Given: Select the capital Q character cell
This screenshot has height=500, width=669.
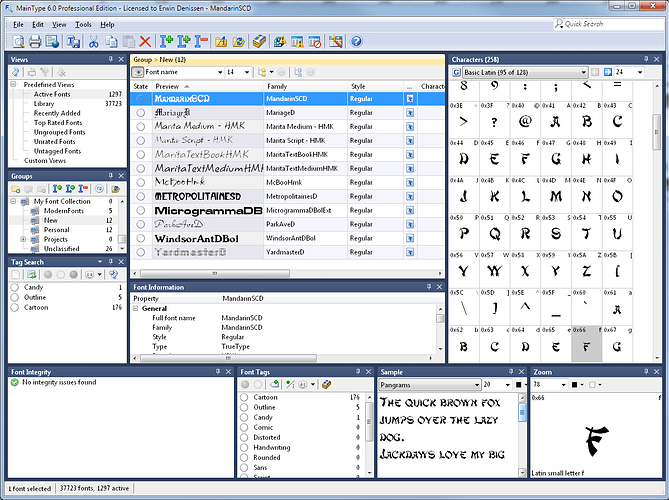Looking at the screenshot, I should (x=494, y=233).
